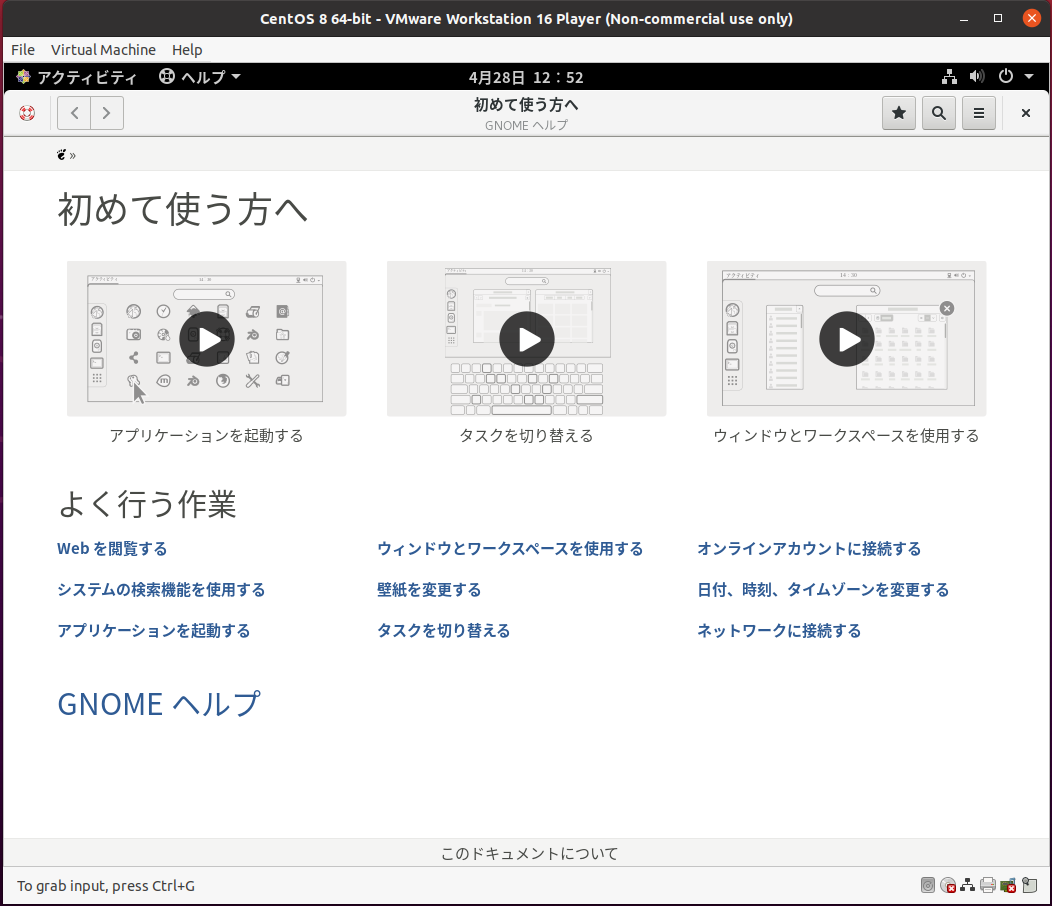The height and width of the screenshot is (906, 1052).
Task: Open the search magnifier in header
Action: [x=938, y=113]
